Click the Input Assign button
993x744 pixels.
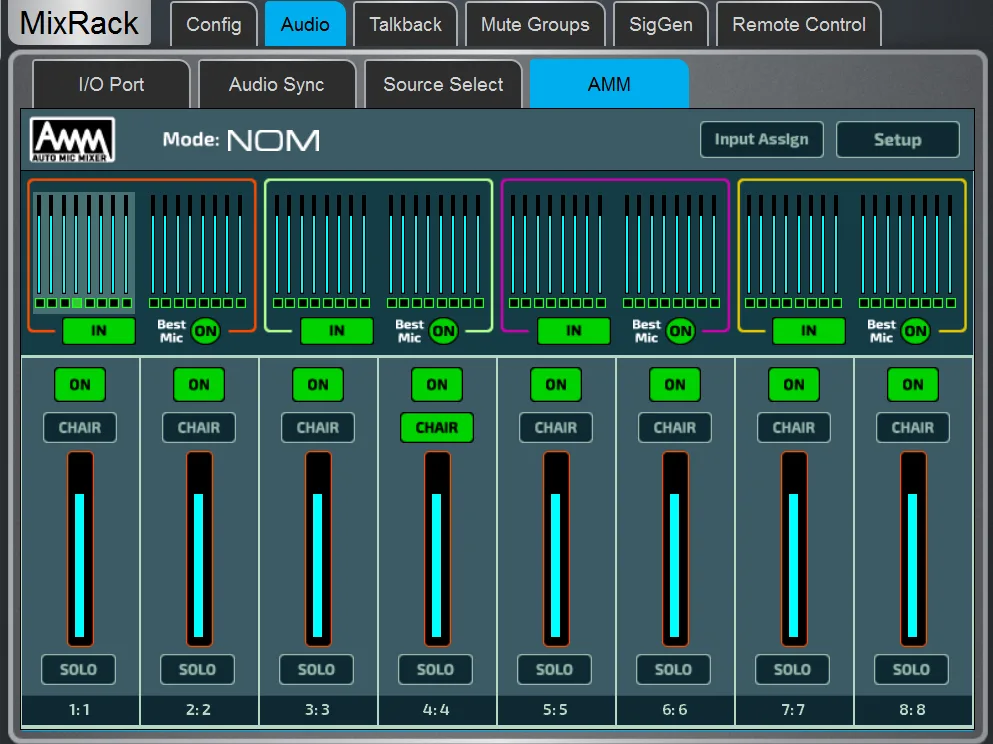(x=762, y=139)
